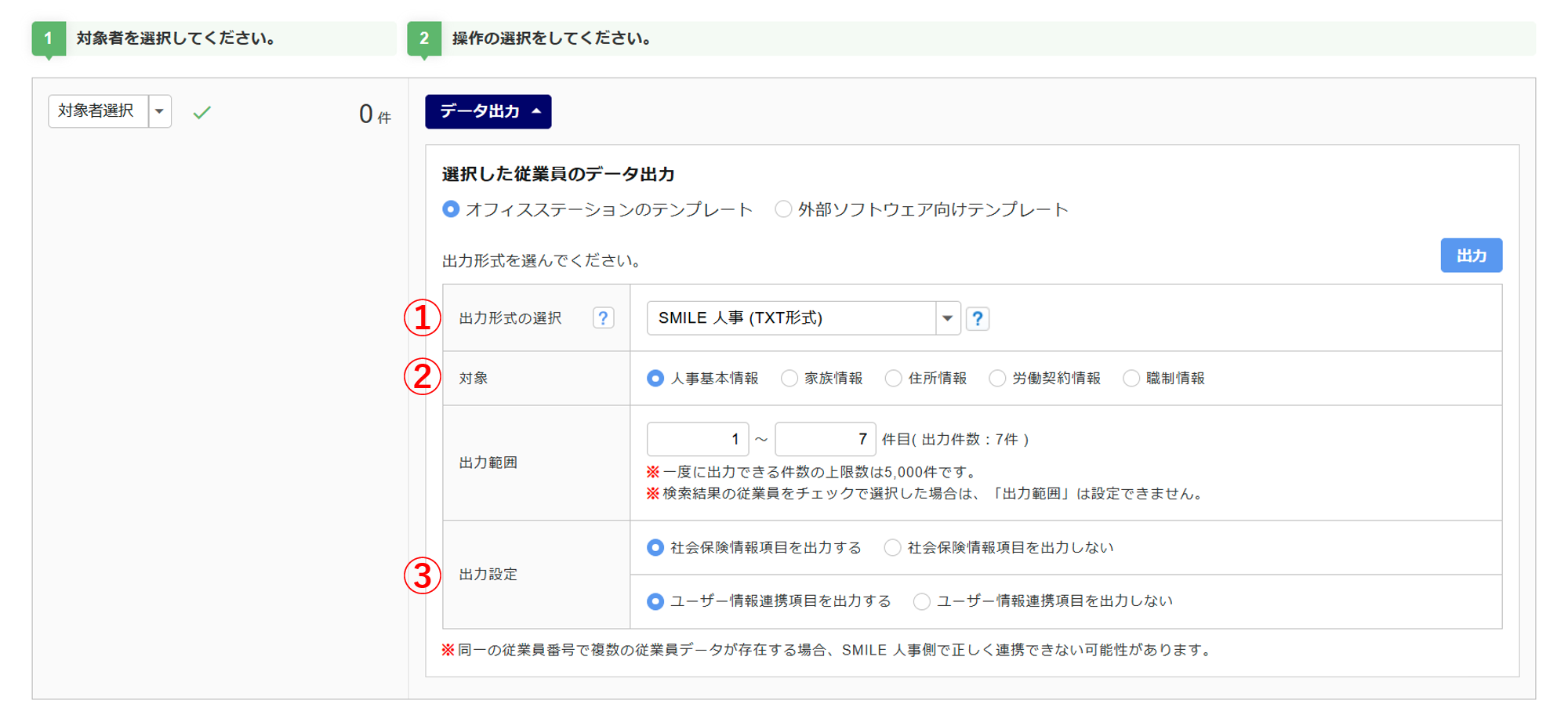Image resolution: width=1568 pixels, height=722 pixels.
Task: Click the green checkmark icon
Action: pos(202,113)
